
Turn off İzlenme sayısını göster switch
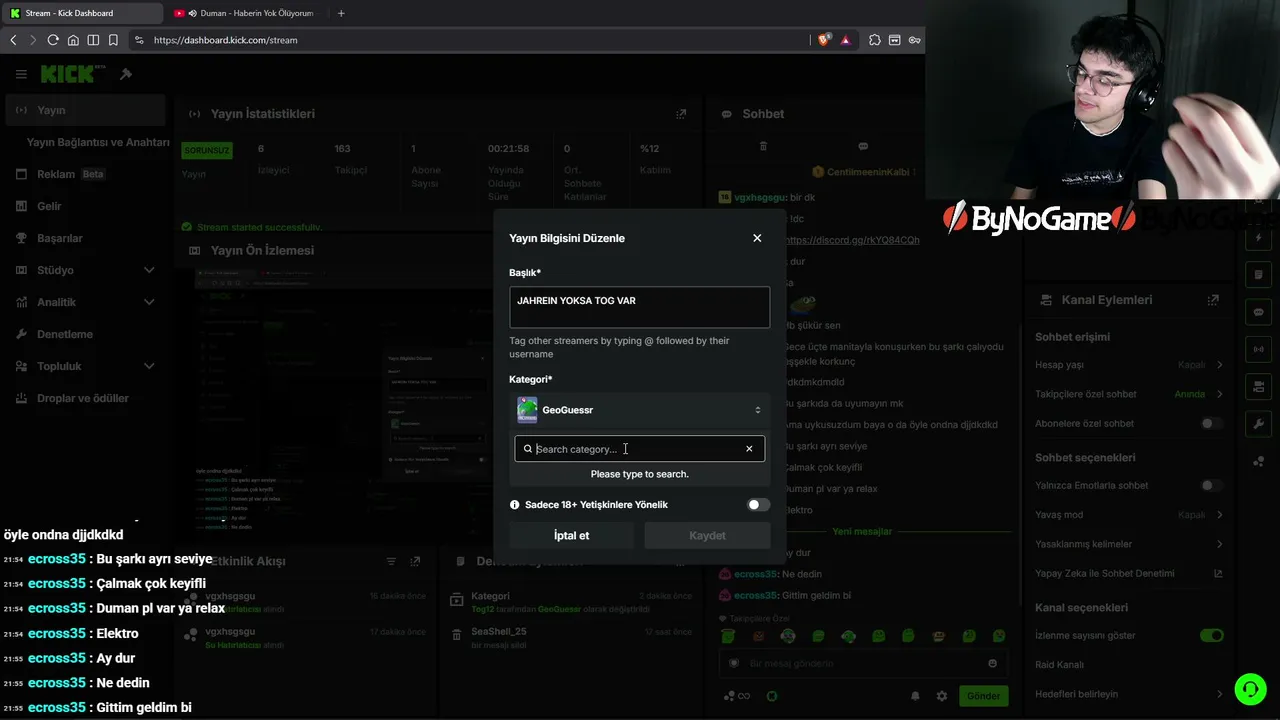pyautogui.click(x=1211, y=636)
